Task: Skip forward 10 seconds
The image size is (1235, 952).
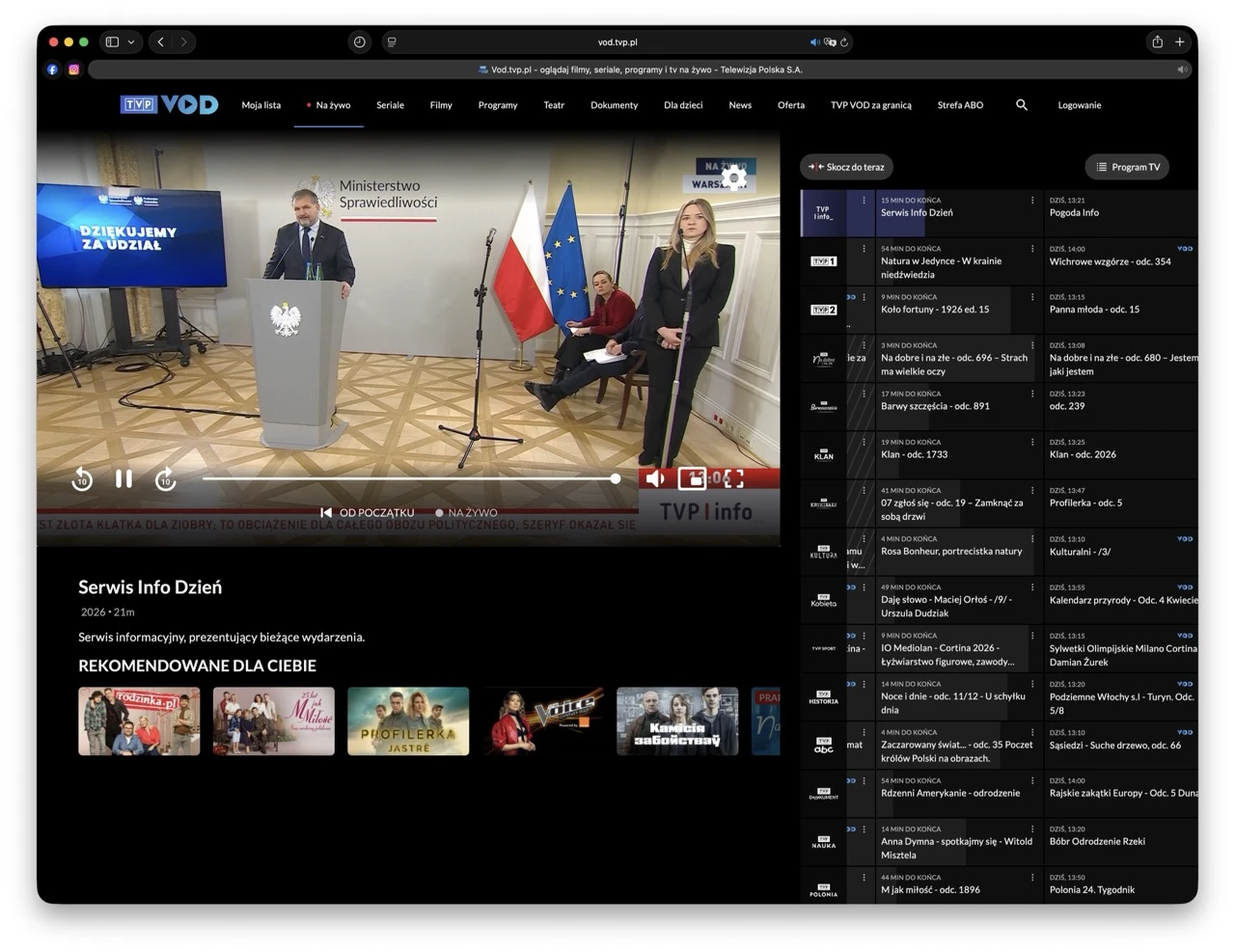Action: (x=165, y=478)
